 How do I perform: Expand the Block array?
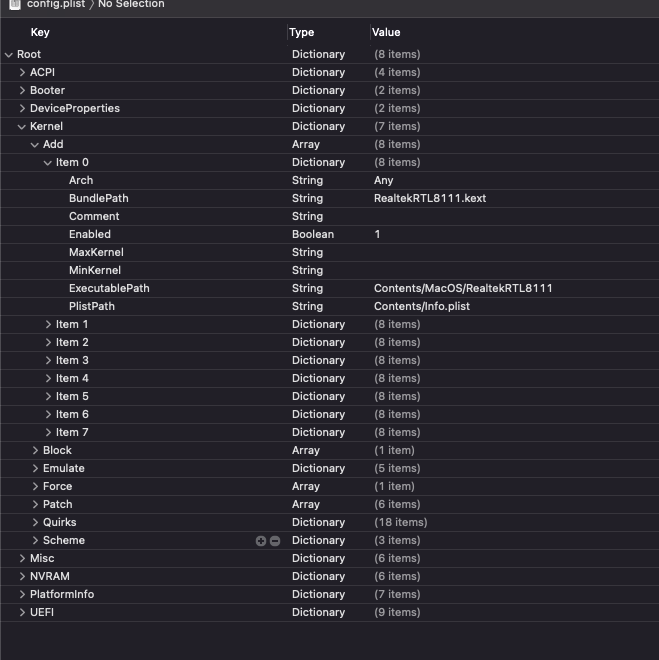(x=35, y=451)
